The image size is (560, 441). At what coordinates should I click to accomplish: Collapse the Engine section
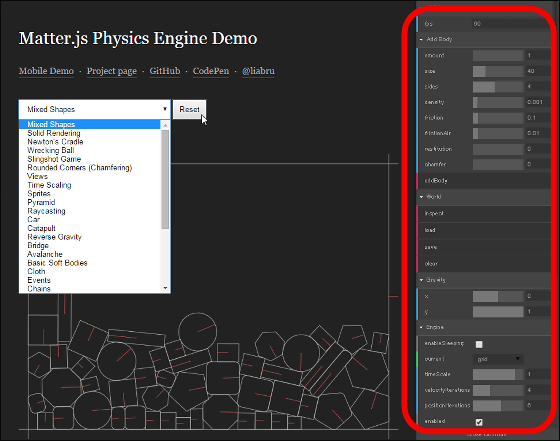(421, 327)
